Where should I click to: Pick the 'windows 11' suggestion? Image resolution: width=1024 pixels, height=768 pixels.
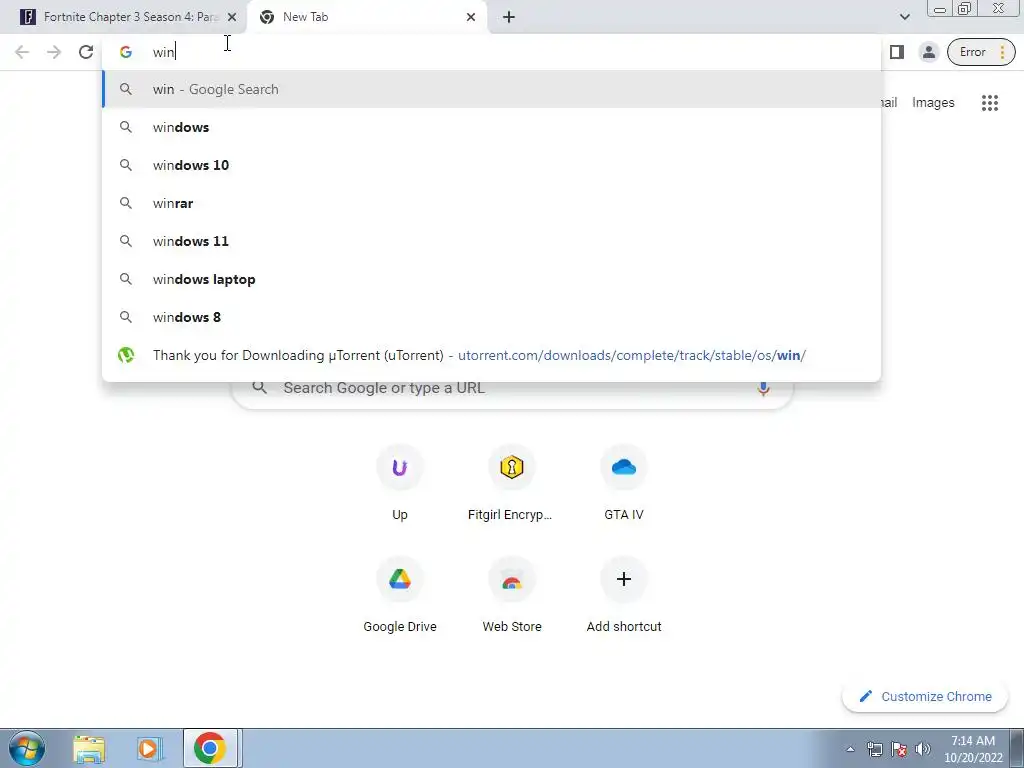point(491,241)
